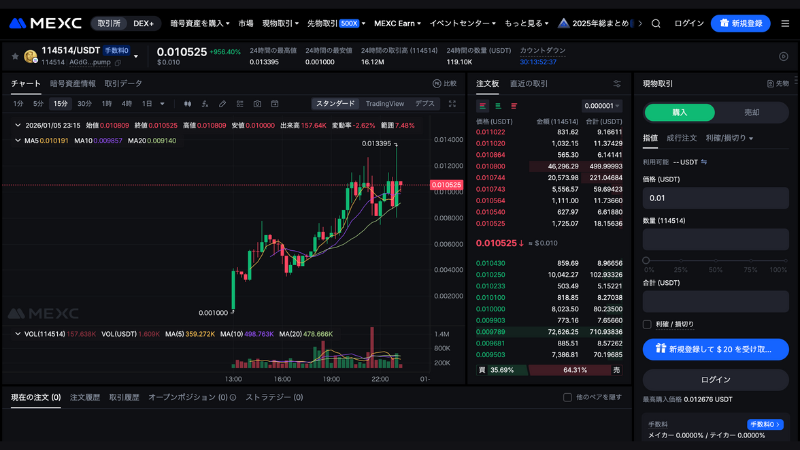The image size is (800, 450).
Task: Switch to 購入 buy mode
Action: [x=680, y=113]
